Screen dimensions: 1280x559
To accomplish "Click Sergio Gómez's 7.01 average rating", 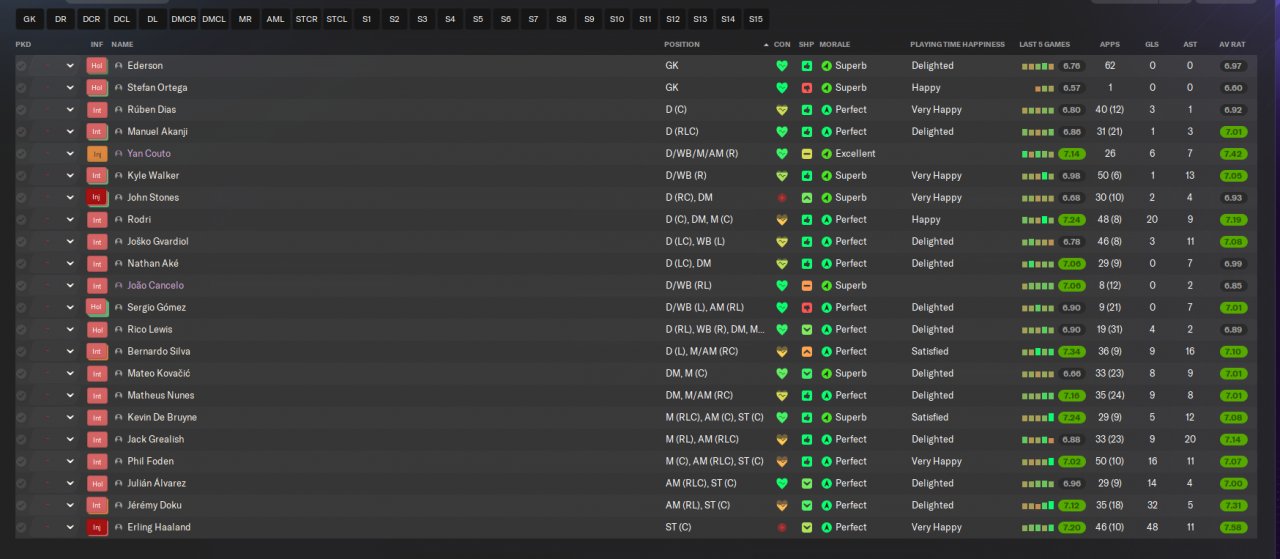I will (x=1233, y=308).
